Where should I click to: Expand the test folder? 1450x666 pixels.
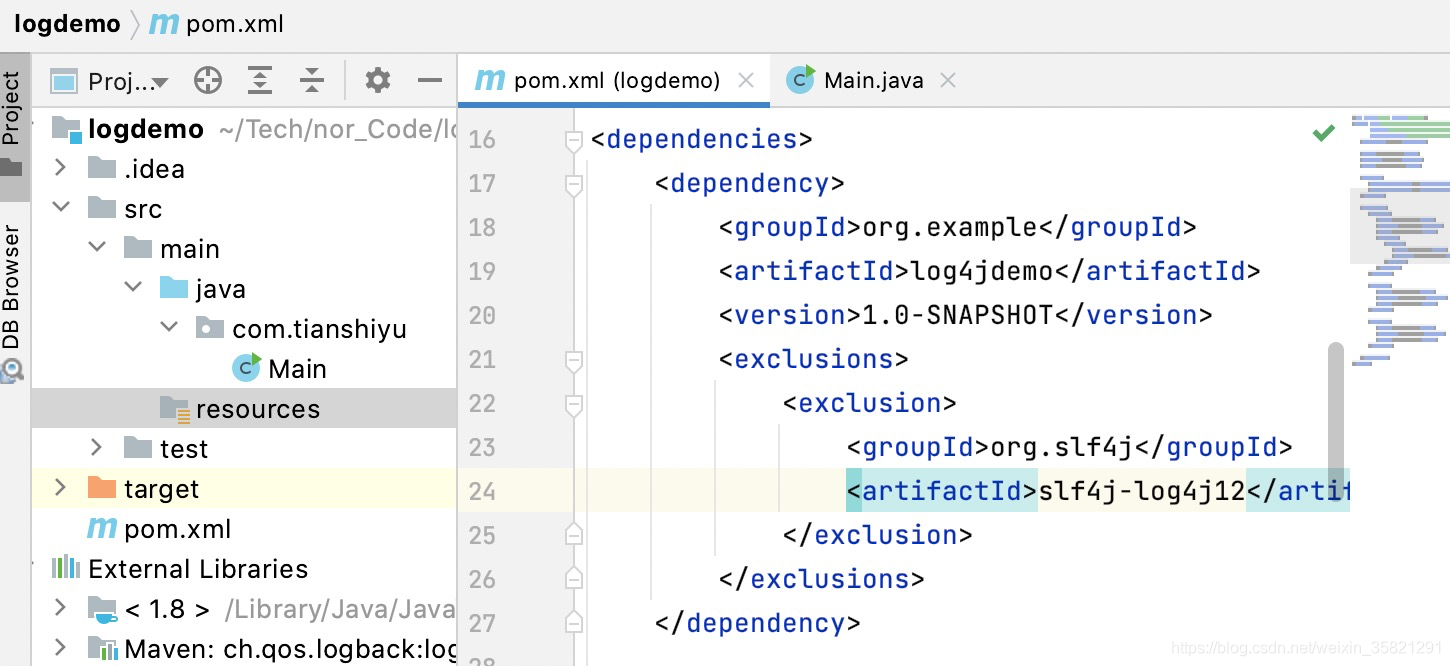[x=97, y=448]
